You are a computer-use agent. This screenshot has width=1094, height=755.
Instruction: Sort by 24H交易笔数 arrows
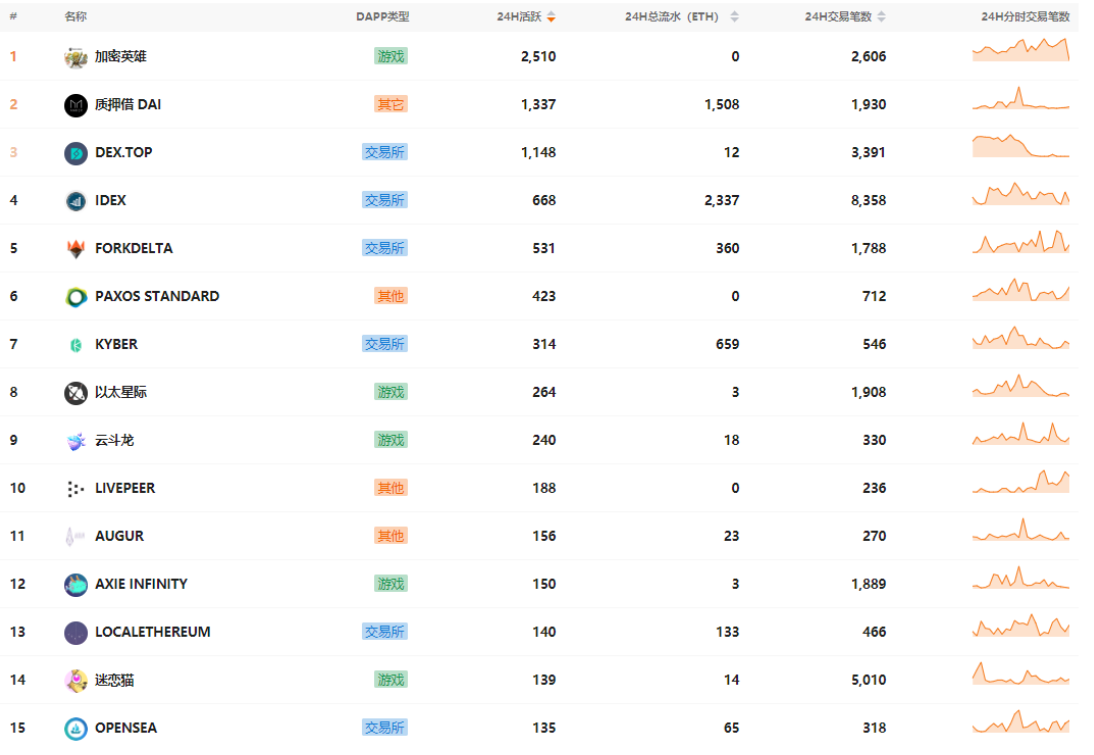(x=881, y=17)
